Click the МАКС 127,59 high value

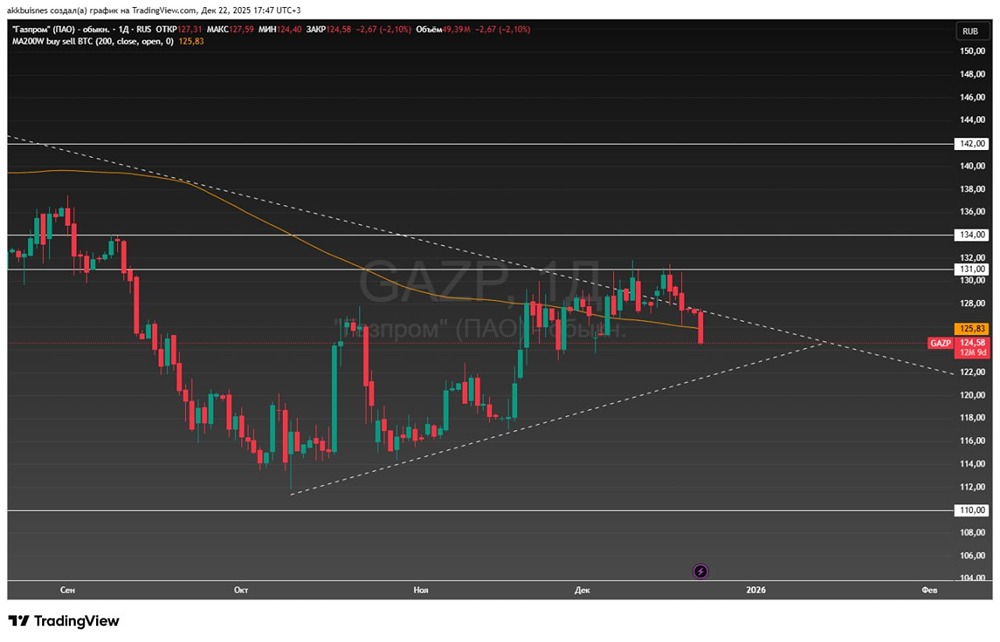[x=230, y=29]
